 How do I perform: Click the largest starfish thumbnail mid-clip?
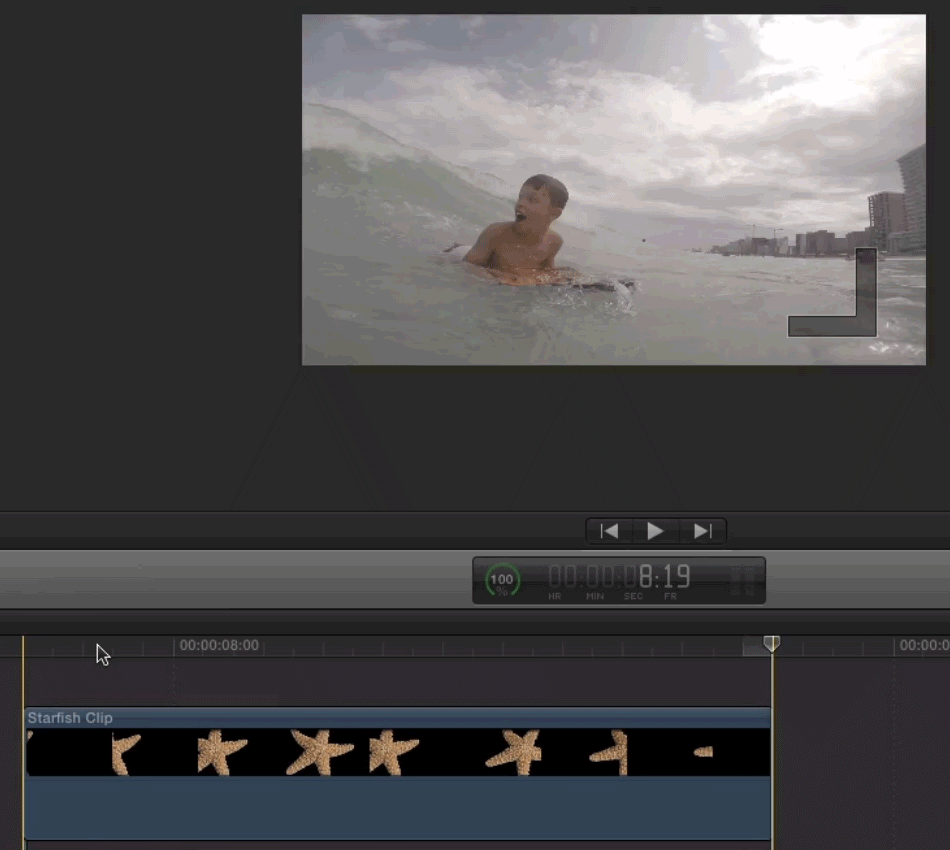pos(319,752)
